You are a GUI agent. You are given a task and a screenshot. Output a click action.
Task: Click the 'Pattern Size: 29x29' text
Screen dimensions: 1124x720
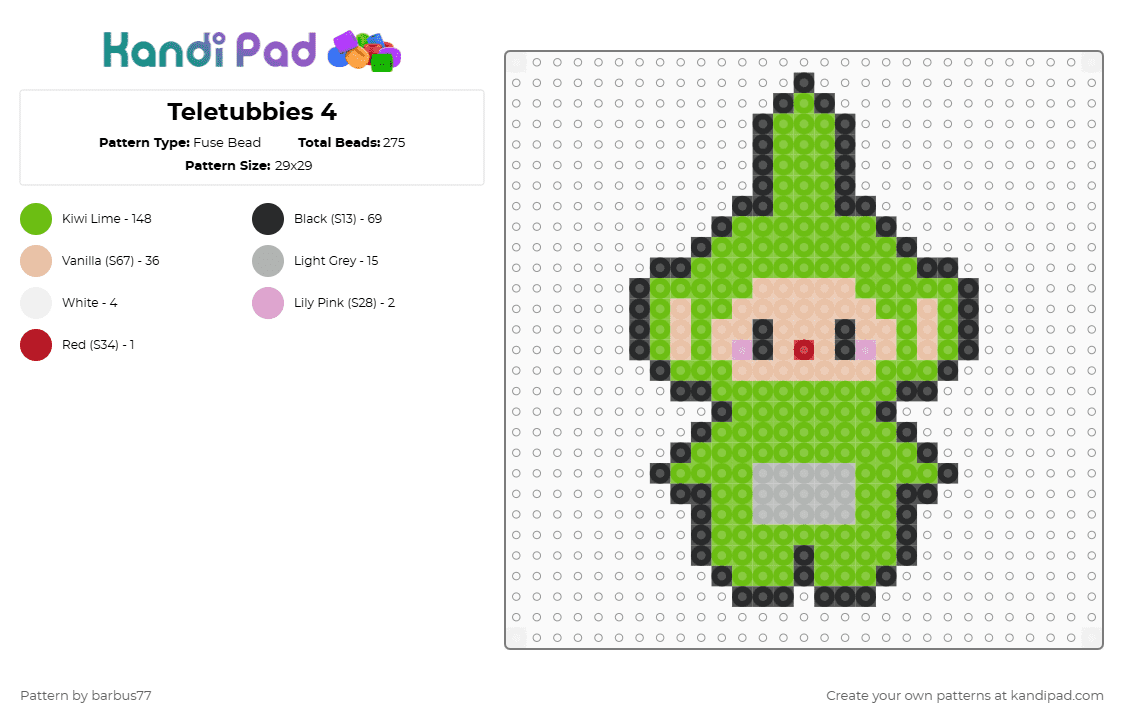tap(249, 166)
